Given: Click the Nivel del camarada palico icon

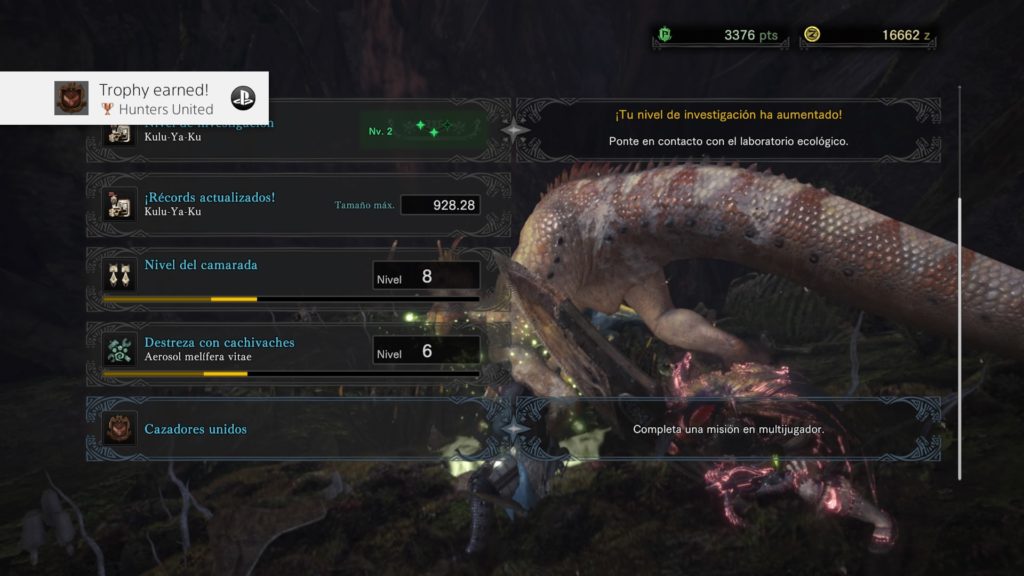Looking at the screenshot, I should pos(119,275).
